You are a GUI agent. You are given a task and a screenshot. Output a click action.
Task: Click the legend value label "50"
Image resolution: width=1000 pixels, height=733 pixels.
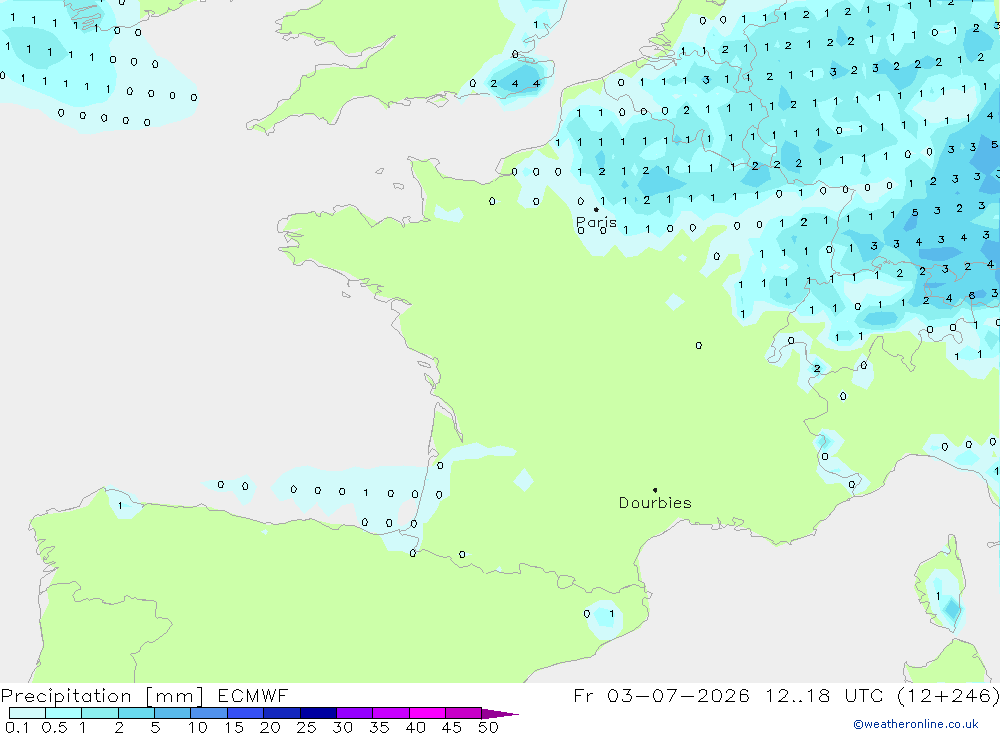(489, 727)
